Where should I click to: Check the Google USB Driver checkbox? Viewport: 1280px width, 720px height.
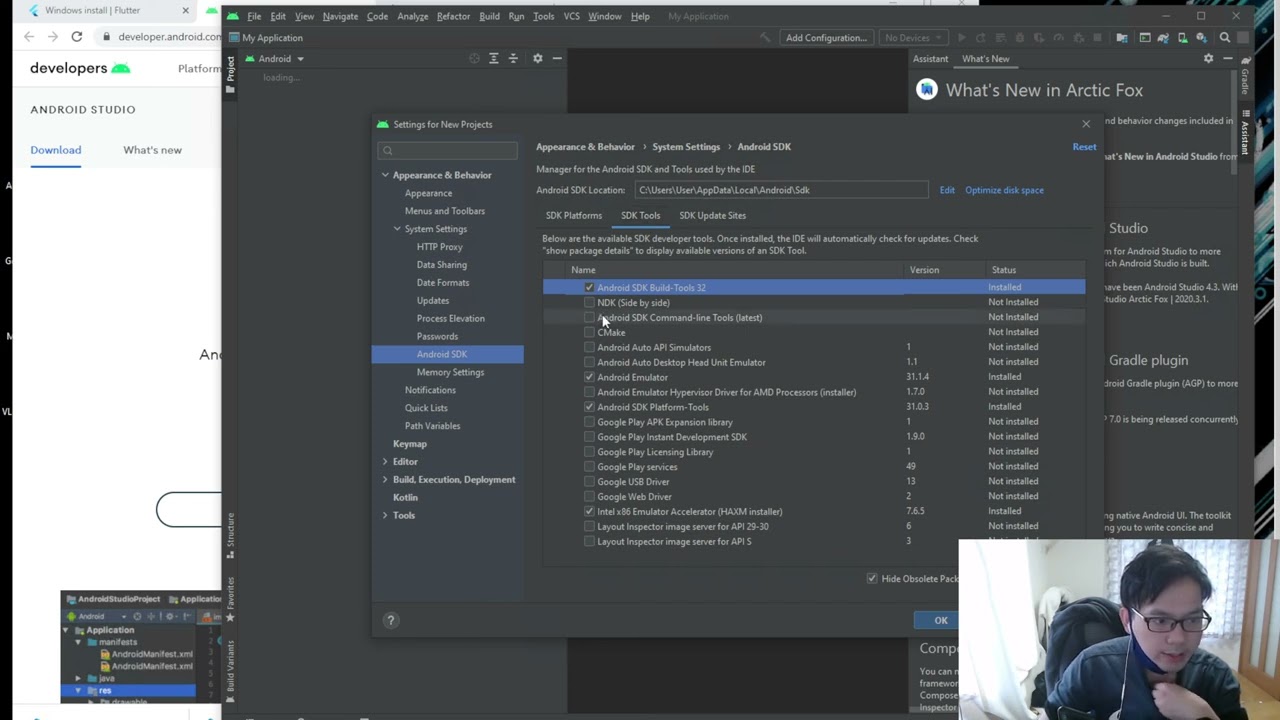589,482
